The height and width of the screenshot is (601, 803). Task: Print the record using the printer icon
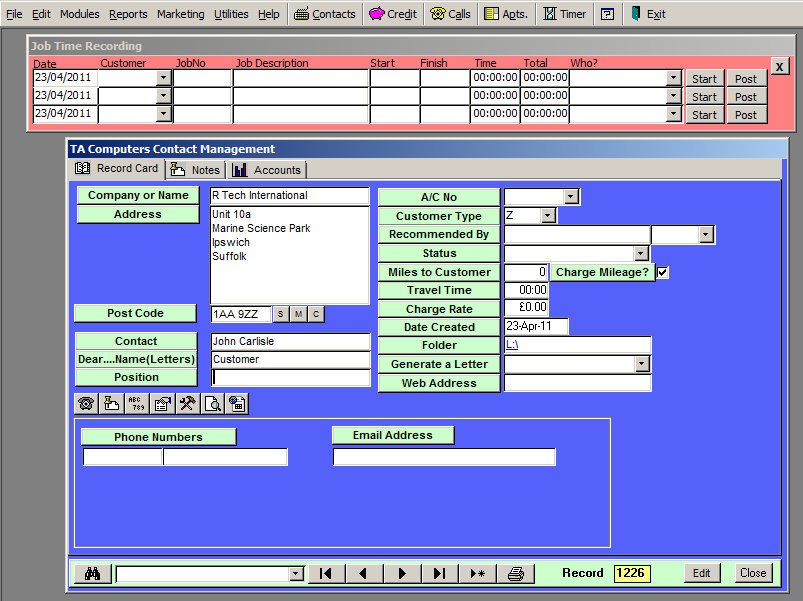pos(516,573)
